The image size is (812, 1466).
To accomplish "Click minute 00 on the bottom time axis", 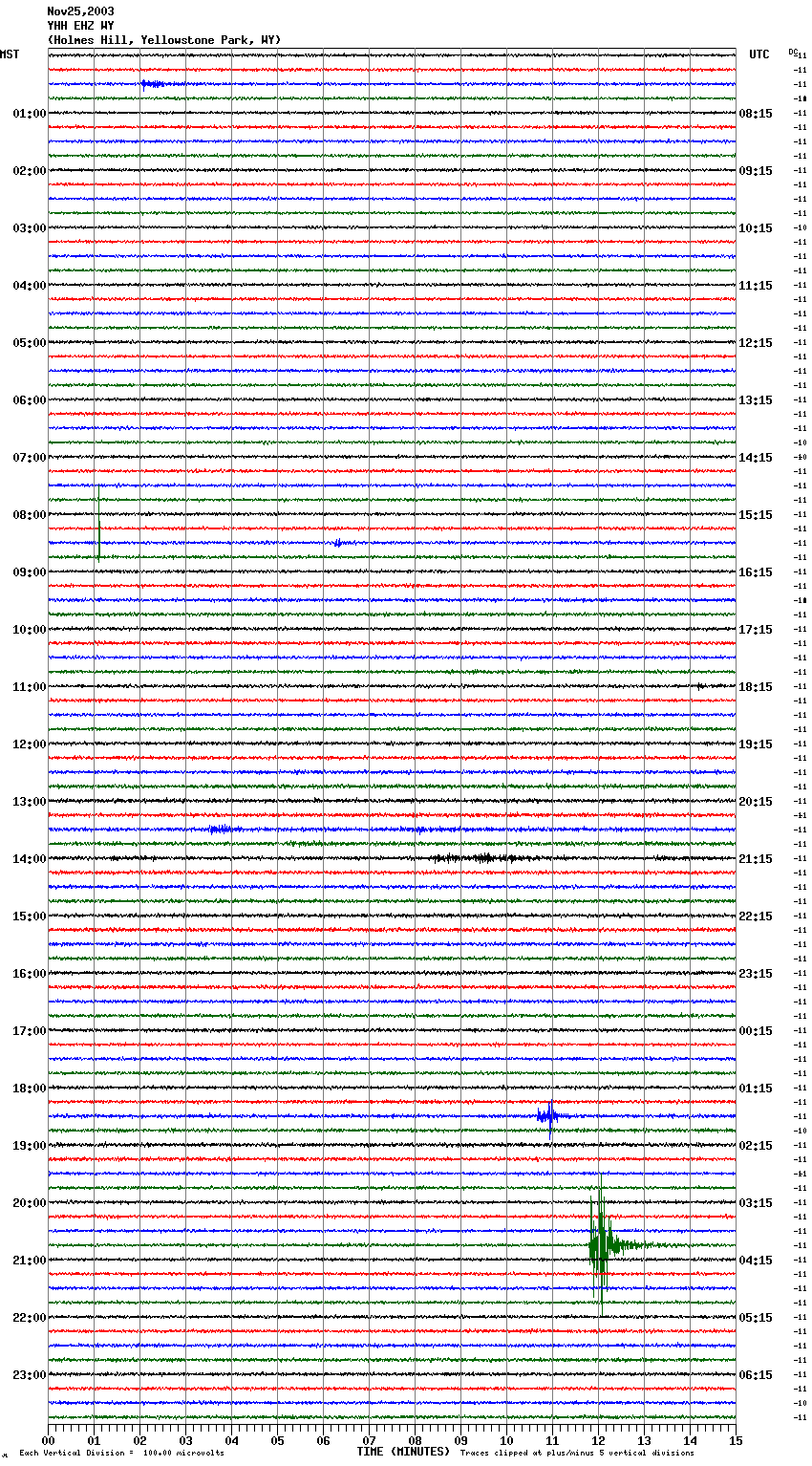I will [x=48, y=1440].
